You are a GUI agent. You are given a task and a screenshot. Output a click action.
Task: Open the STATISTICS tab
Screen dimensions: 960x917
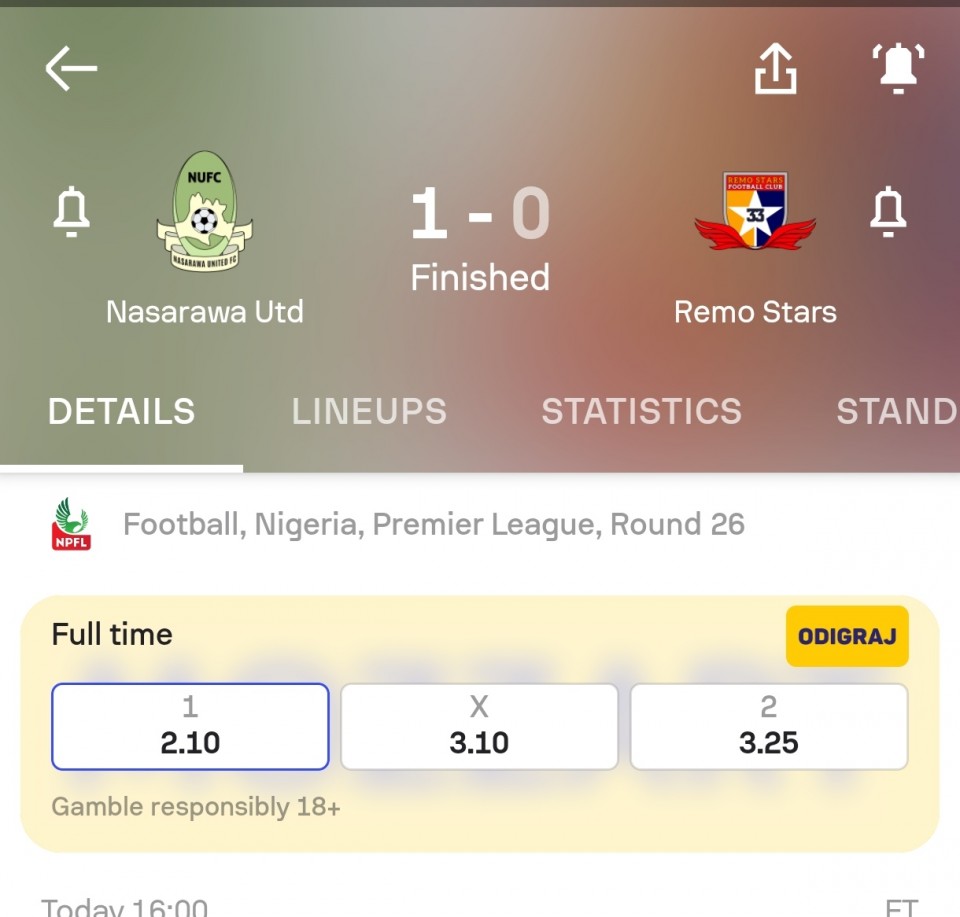pyautogui.click(x=642, y=411)
